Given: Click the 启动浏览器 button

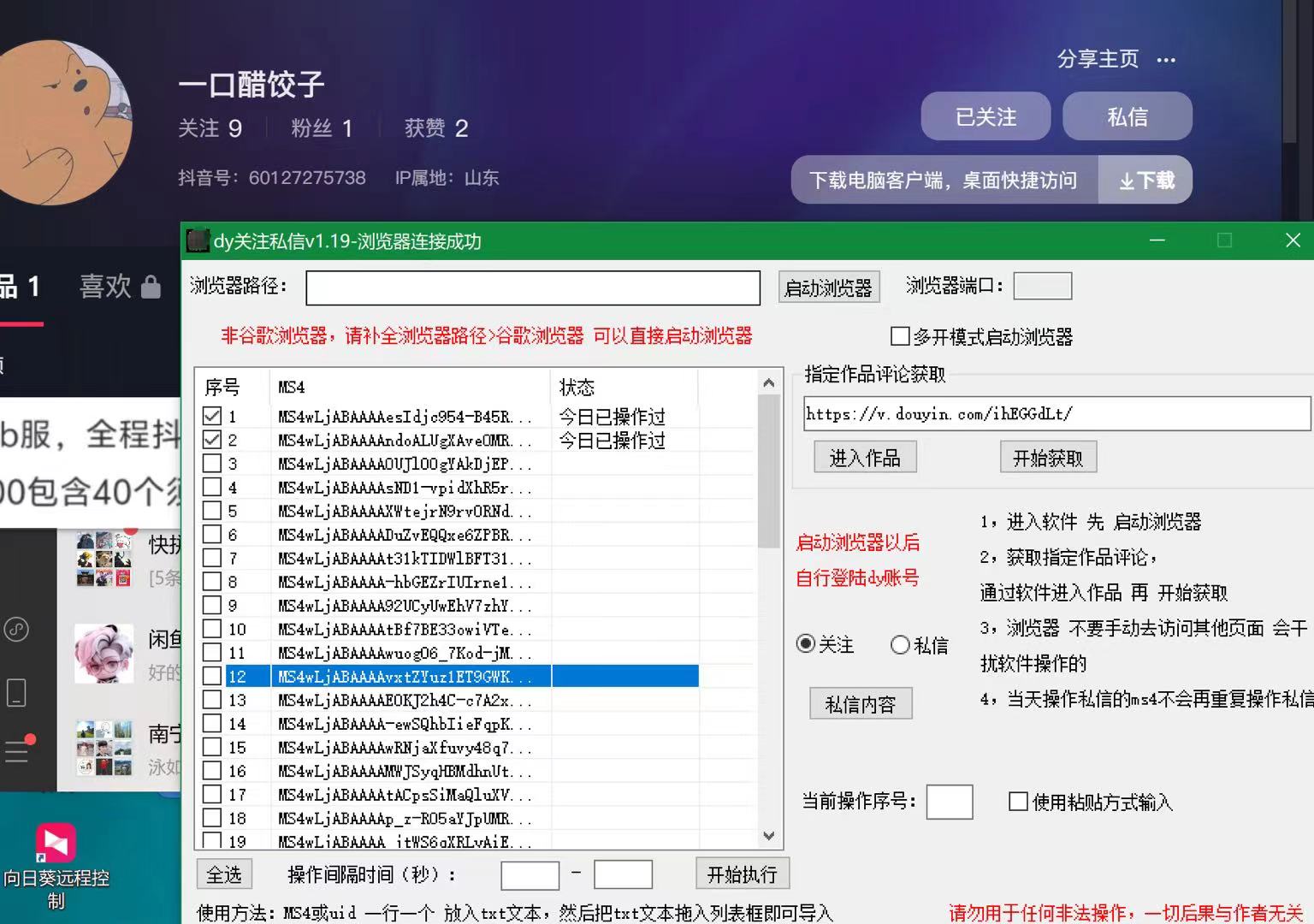Looking at the screenshot, I should pos(828,287).
